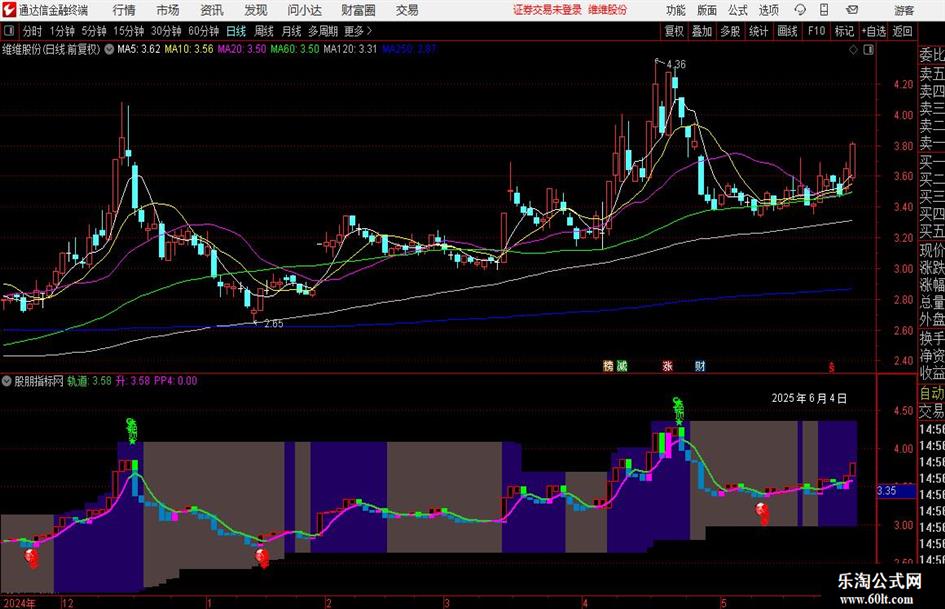Open the 选项 menu
This screenshot has height=609, width=945.
[769, 10]
